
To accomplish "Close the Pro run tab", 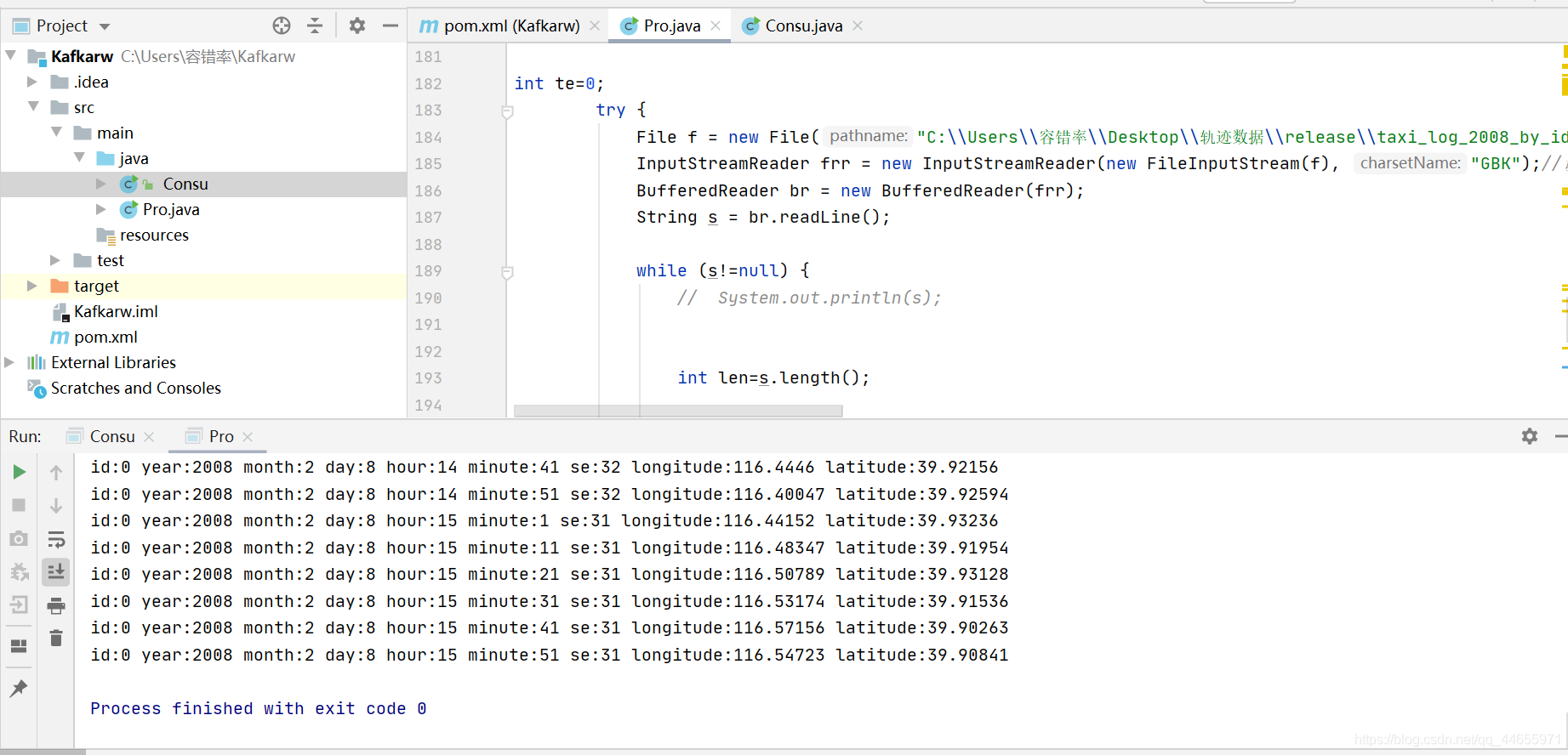I will [x=248, y=436].
